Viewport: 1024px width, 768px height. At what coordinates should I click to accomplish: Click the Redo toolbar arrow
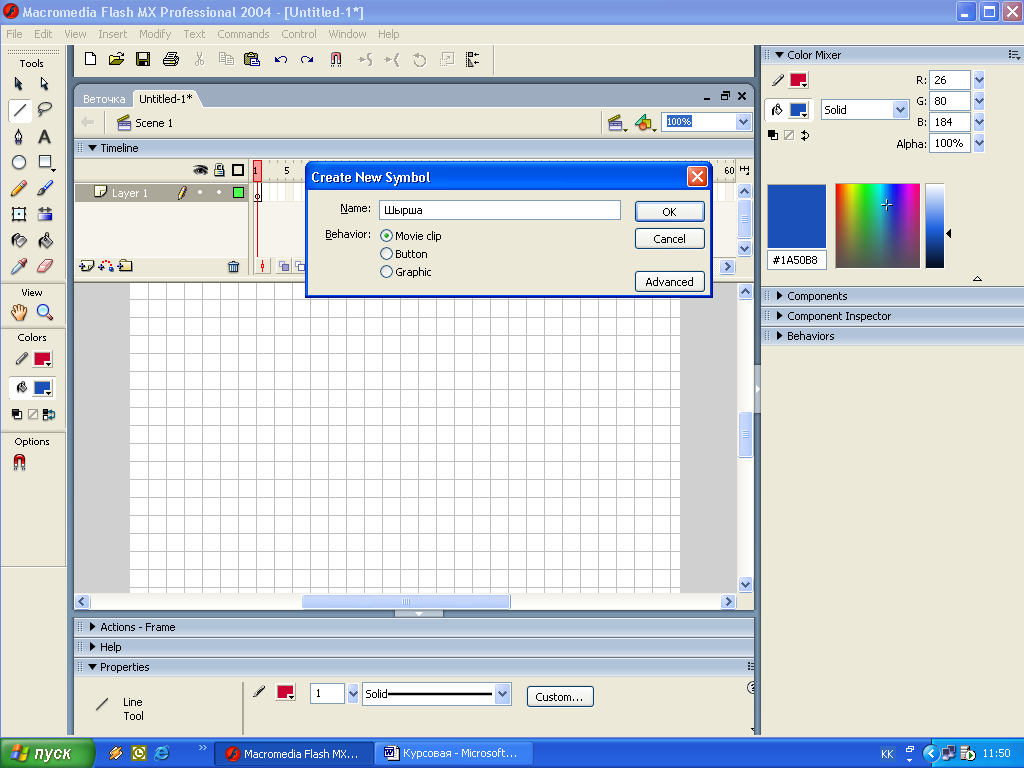[307, 59]
